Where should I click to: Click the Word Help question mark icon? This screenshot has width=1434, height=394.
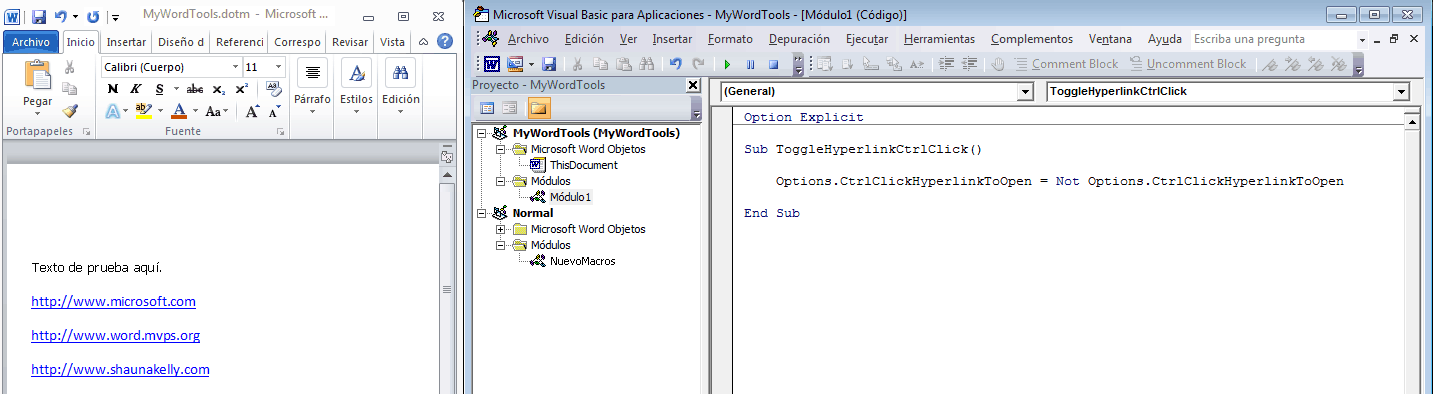click(x=444, y=42)
